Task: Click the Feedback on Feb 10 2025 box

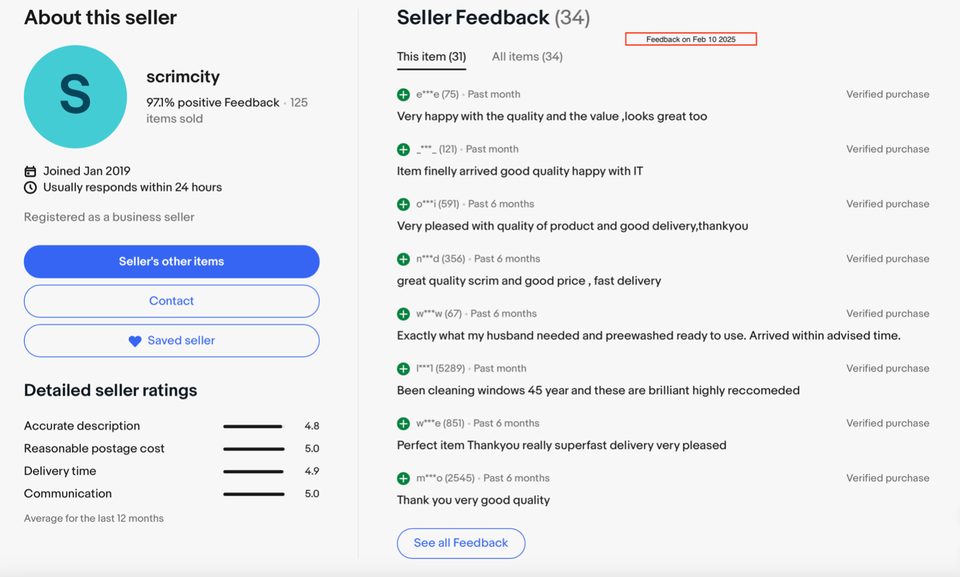Action: pos(691,39)
